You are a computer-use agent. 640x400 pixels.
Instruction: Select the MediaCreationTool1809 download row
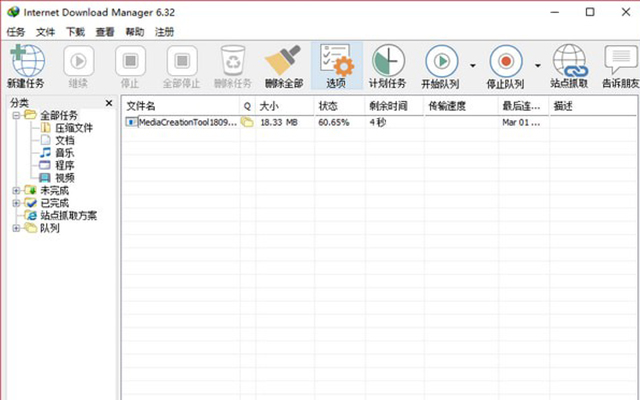pos(380,122)
